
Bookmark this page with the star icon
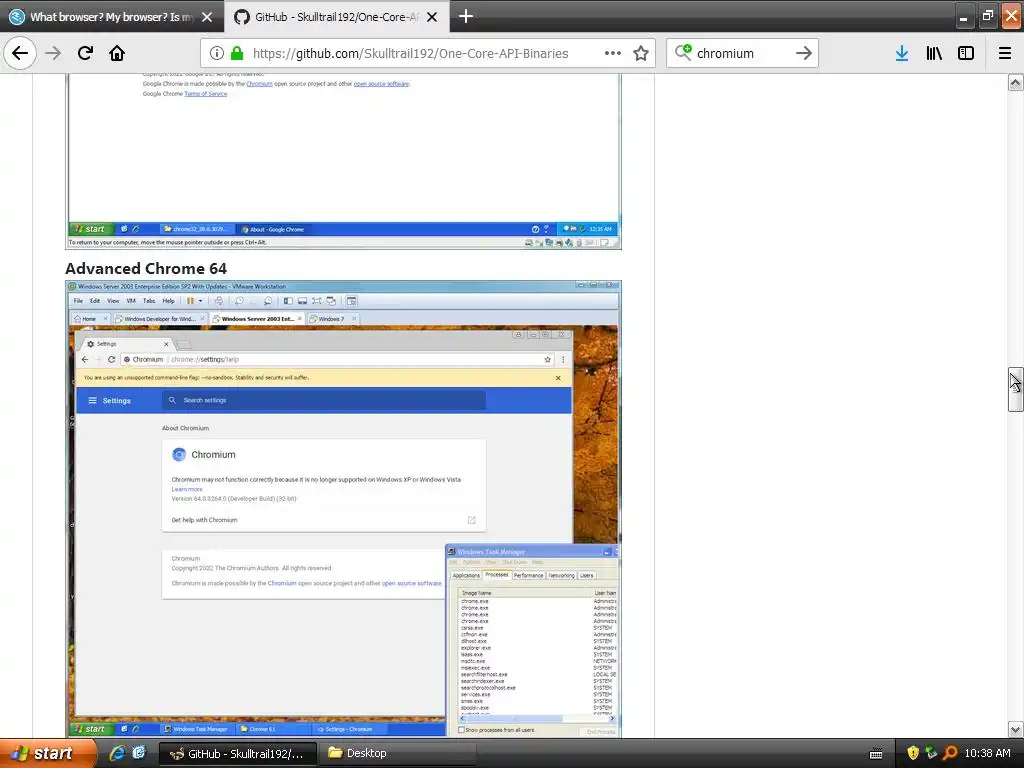coord(641,54)
